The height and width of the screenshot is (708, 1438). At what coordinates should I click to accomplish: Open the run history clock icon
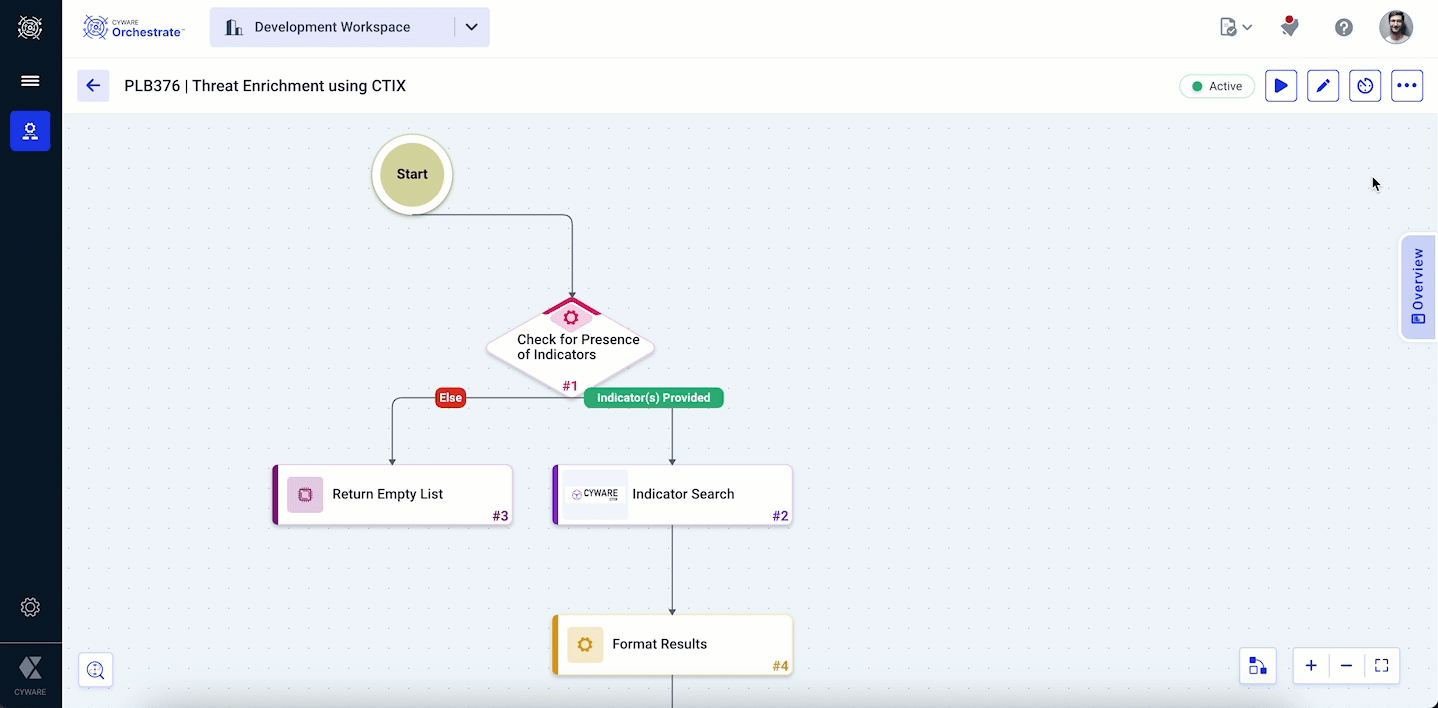click(1365, 86)
